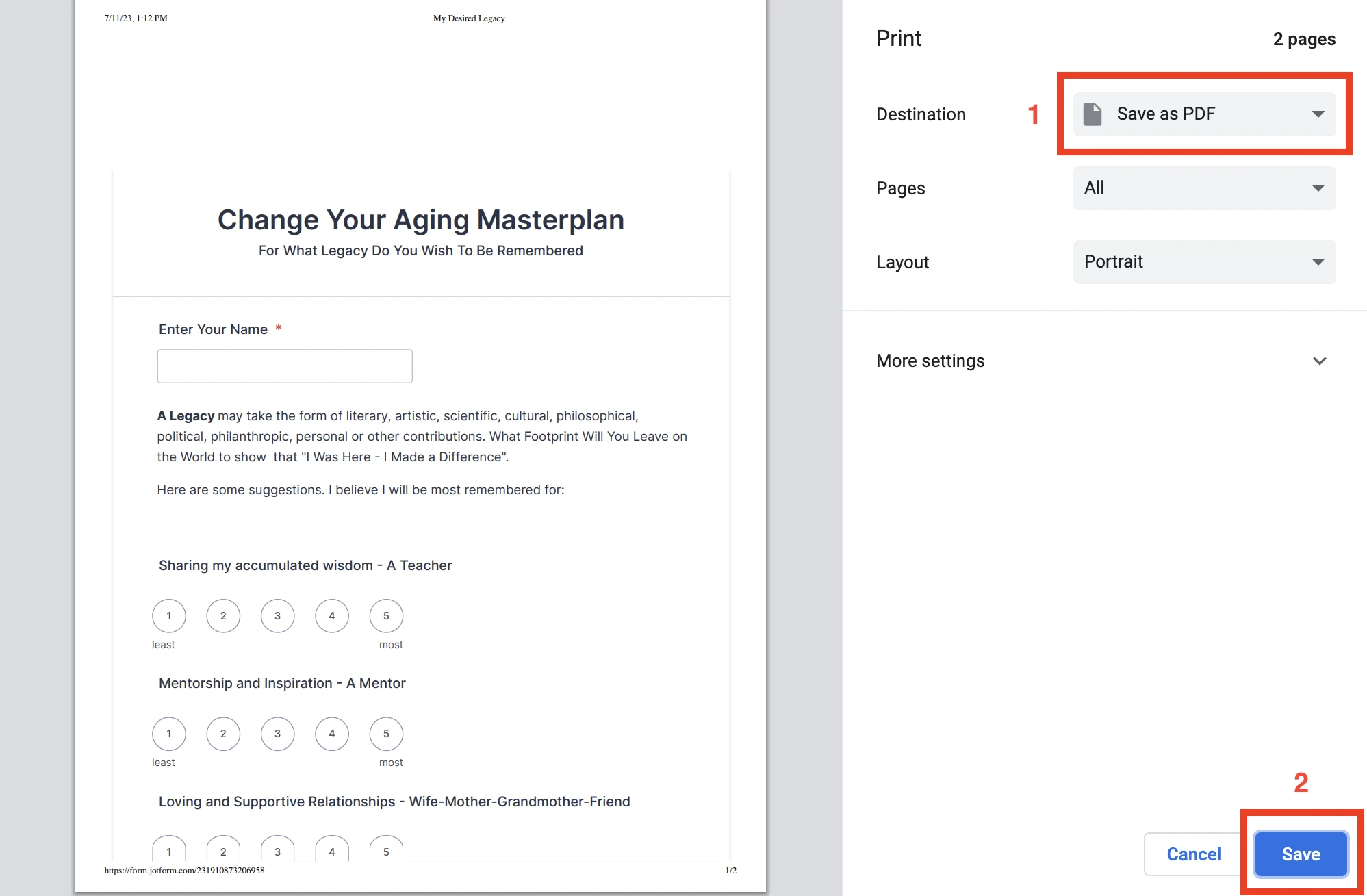Click the jotform.com URL in the page footer
The image size is (1367, 896).
[183, 870]
